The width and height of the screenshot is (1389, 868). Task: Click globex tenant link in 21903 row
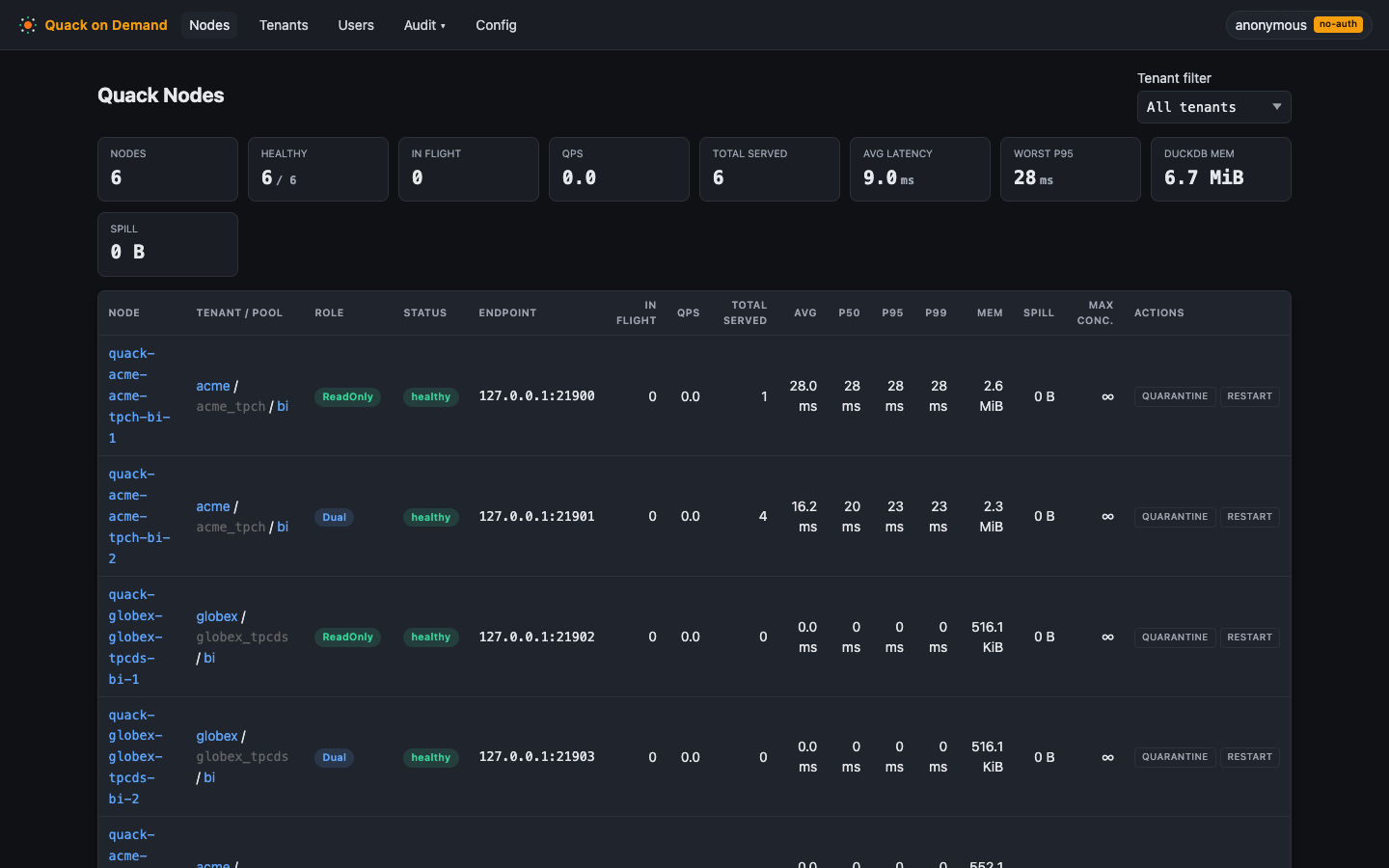click(x=217, y=736)
